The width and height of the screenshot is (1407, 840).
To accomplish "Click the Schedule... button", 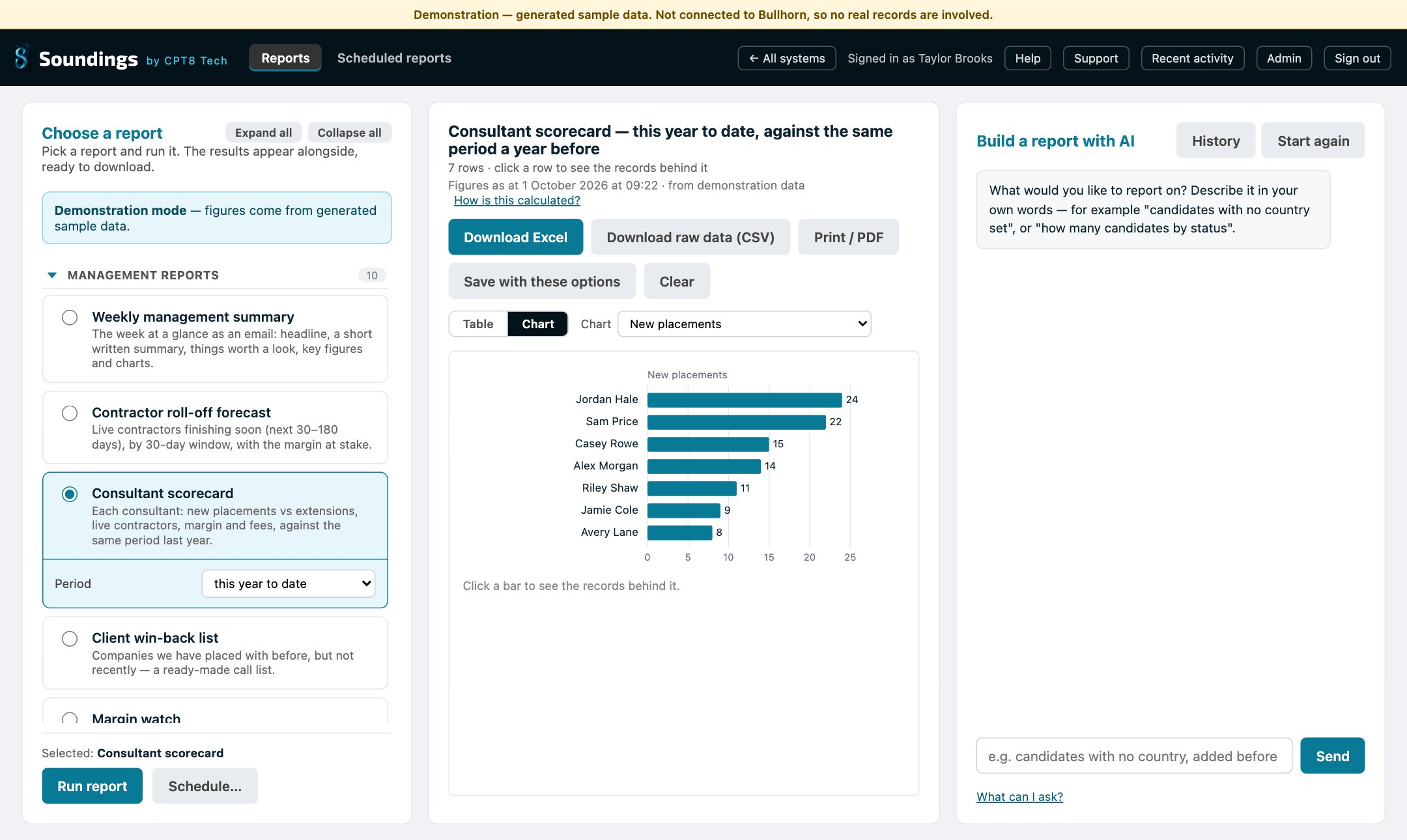I will coord(205,786).
